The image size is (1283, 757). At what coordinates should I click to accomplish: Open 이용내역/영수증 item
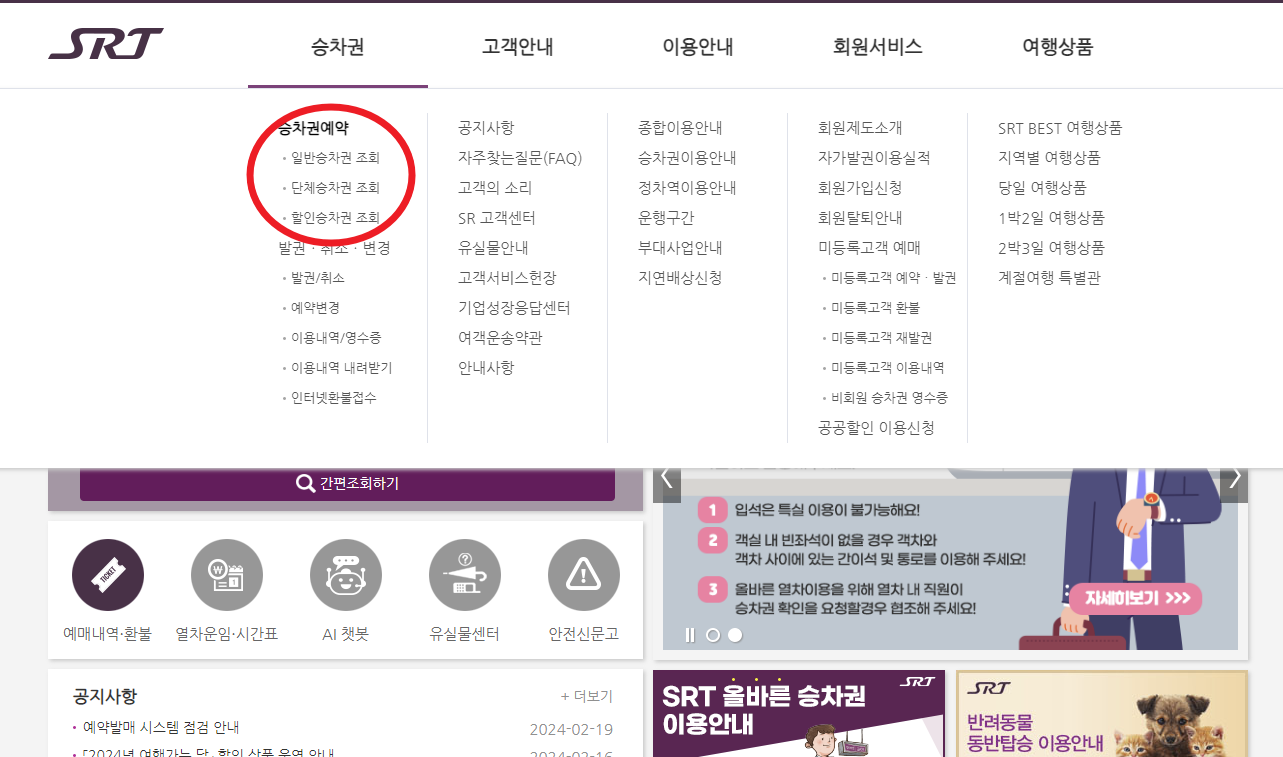coord(336,338)
